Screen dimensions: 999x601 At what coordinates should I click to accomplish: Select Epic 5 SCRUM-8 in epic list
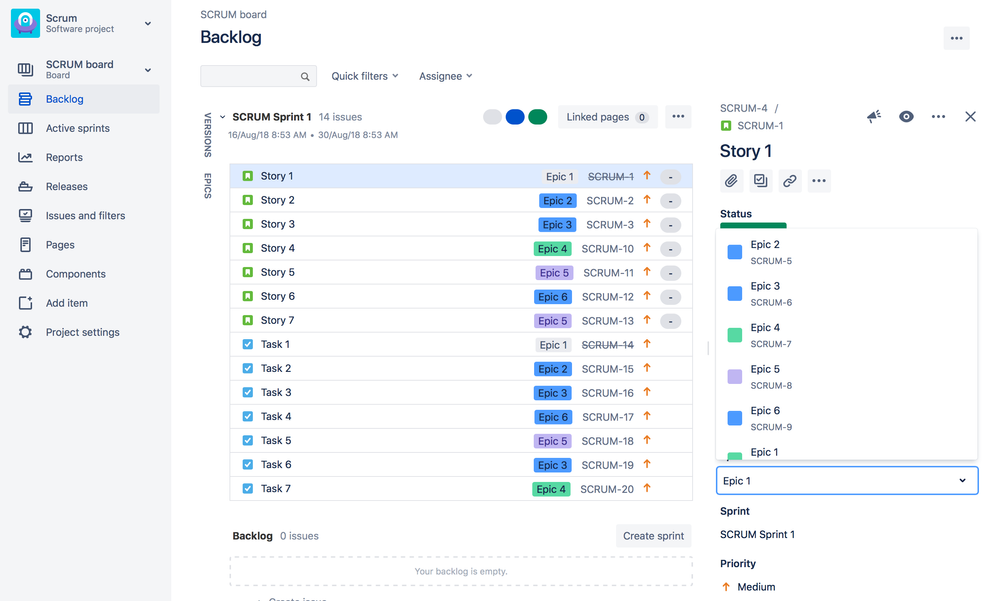pos(847,377)
